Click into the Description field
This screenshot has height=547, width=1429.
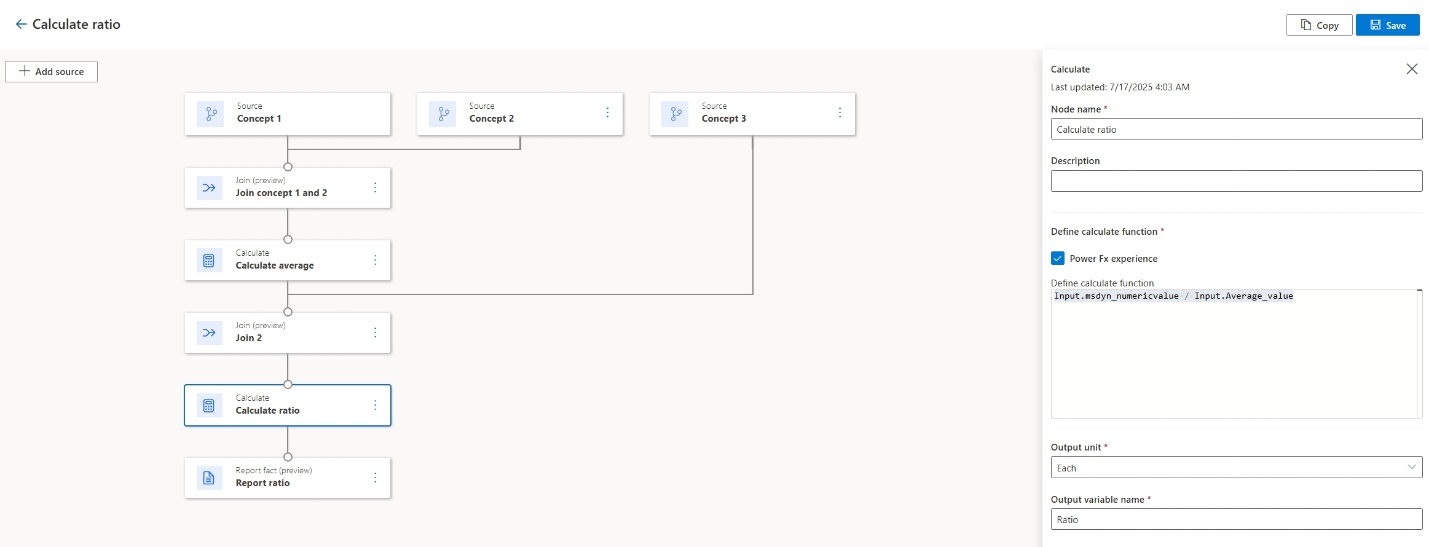1236,181
